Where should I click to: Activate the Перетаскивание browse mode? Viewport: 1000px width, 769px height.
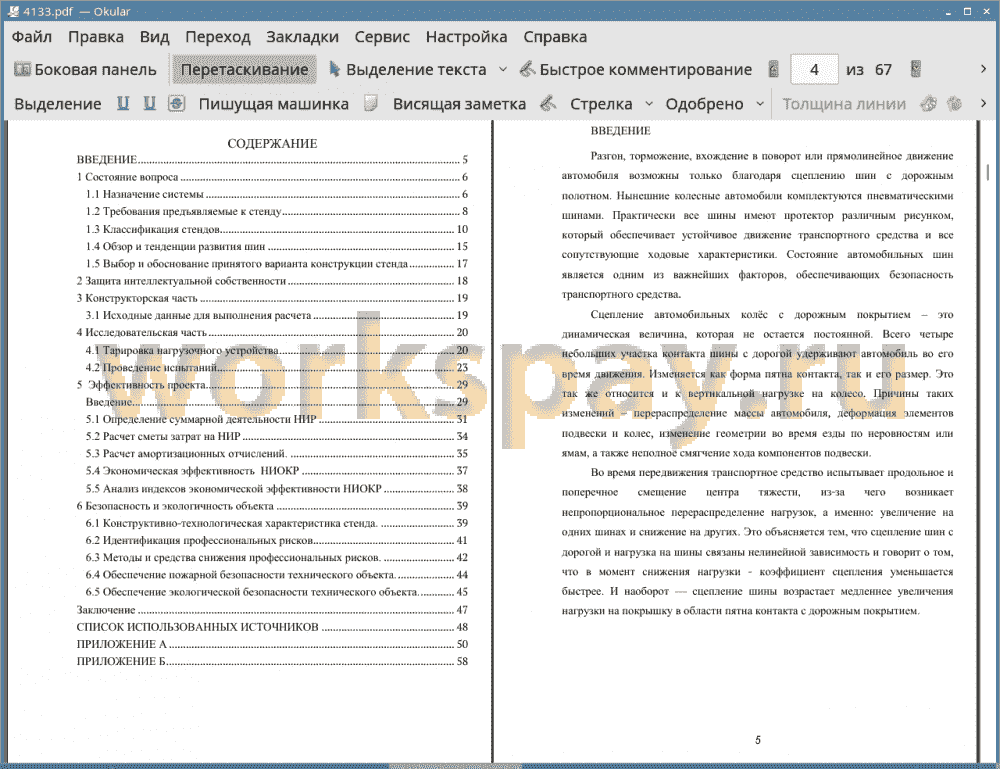point(244,70)
